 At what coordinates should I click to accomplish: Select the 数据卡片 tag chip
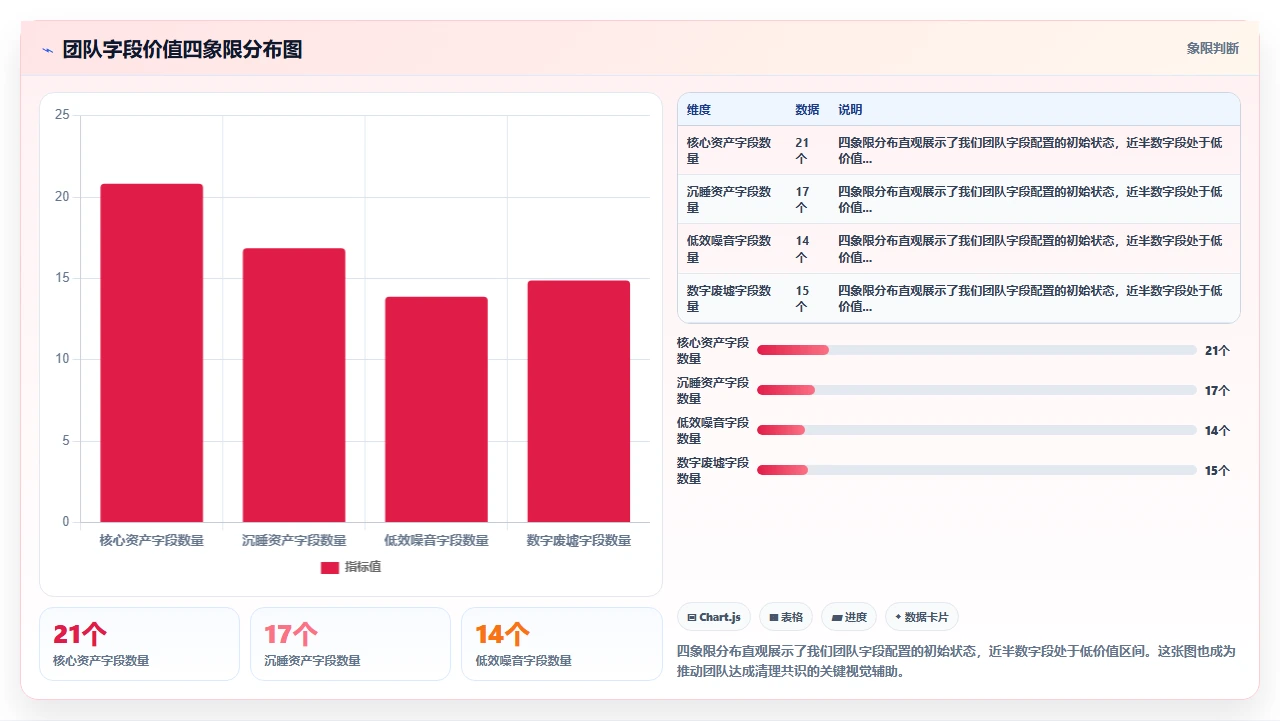point(921,617)
